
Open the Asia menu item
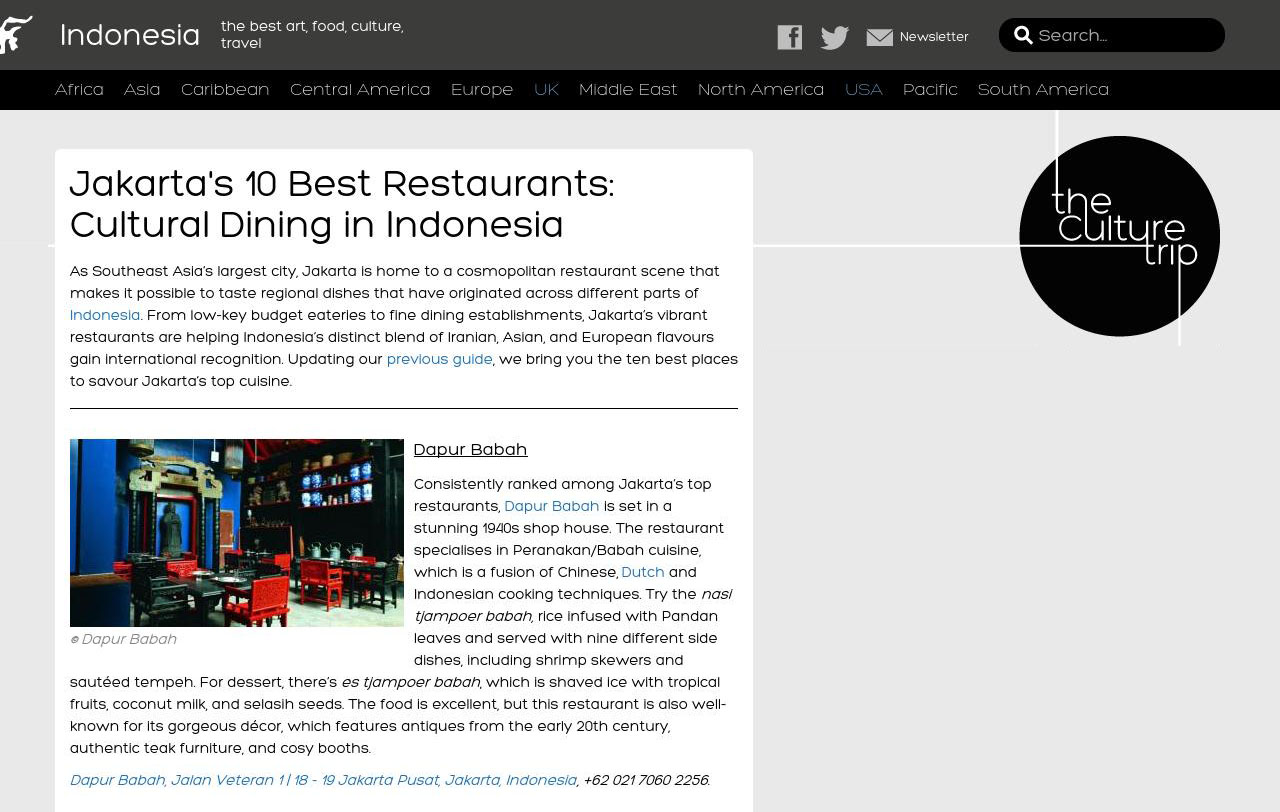(142, 90)
